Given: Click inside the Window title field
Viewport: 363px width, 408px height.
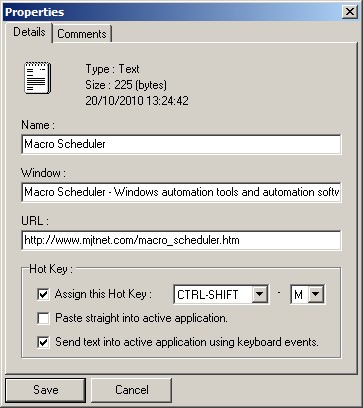Looking at the screenshot, I should point(181,192).
